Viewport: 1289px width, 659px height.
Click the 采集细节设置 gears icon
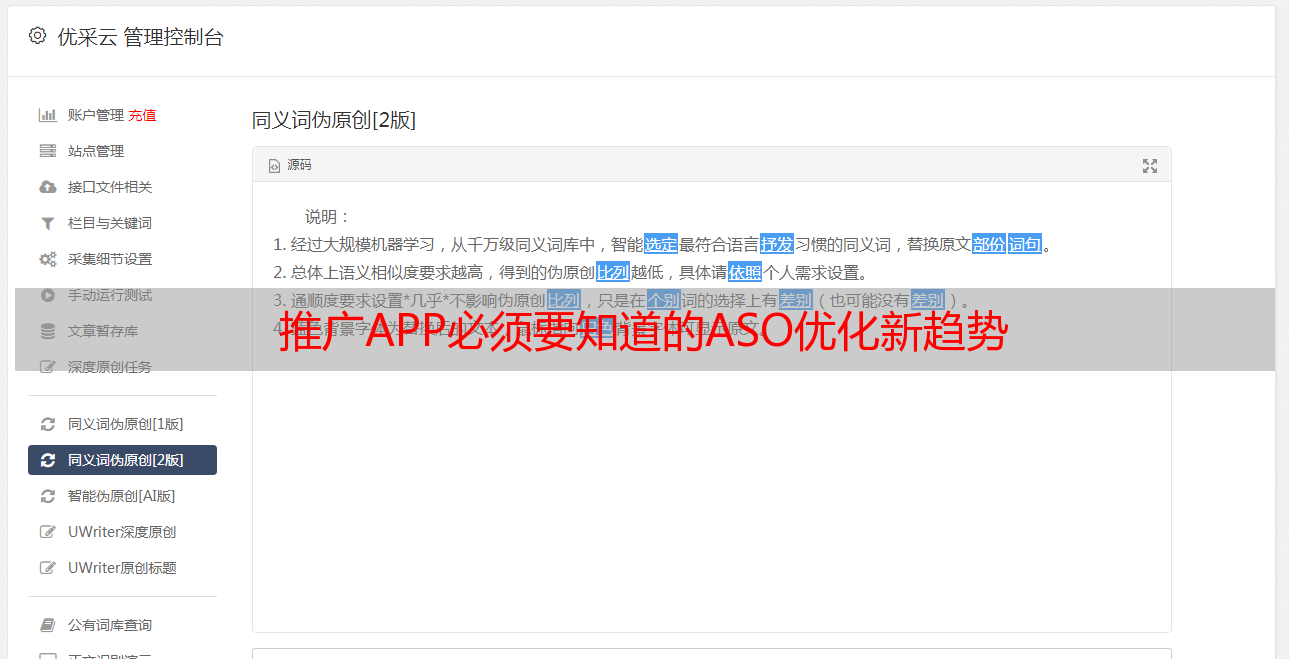pyautogui.click(x=47, y=259)
